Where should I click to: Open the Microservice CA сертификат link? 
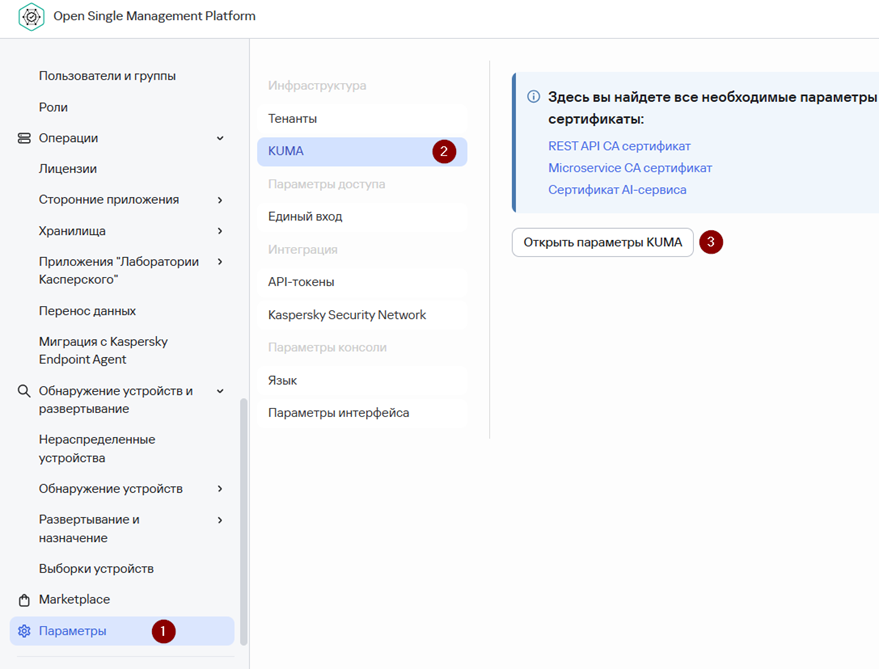click(x=630, y=168)
